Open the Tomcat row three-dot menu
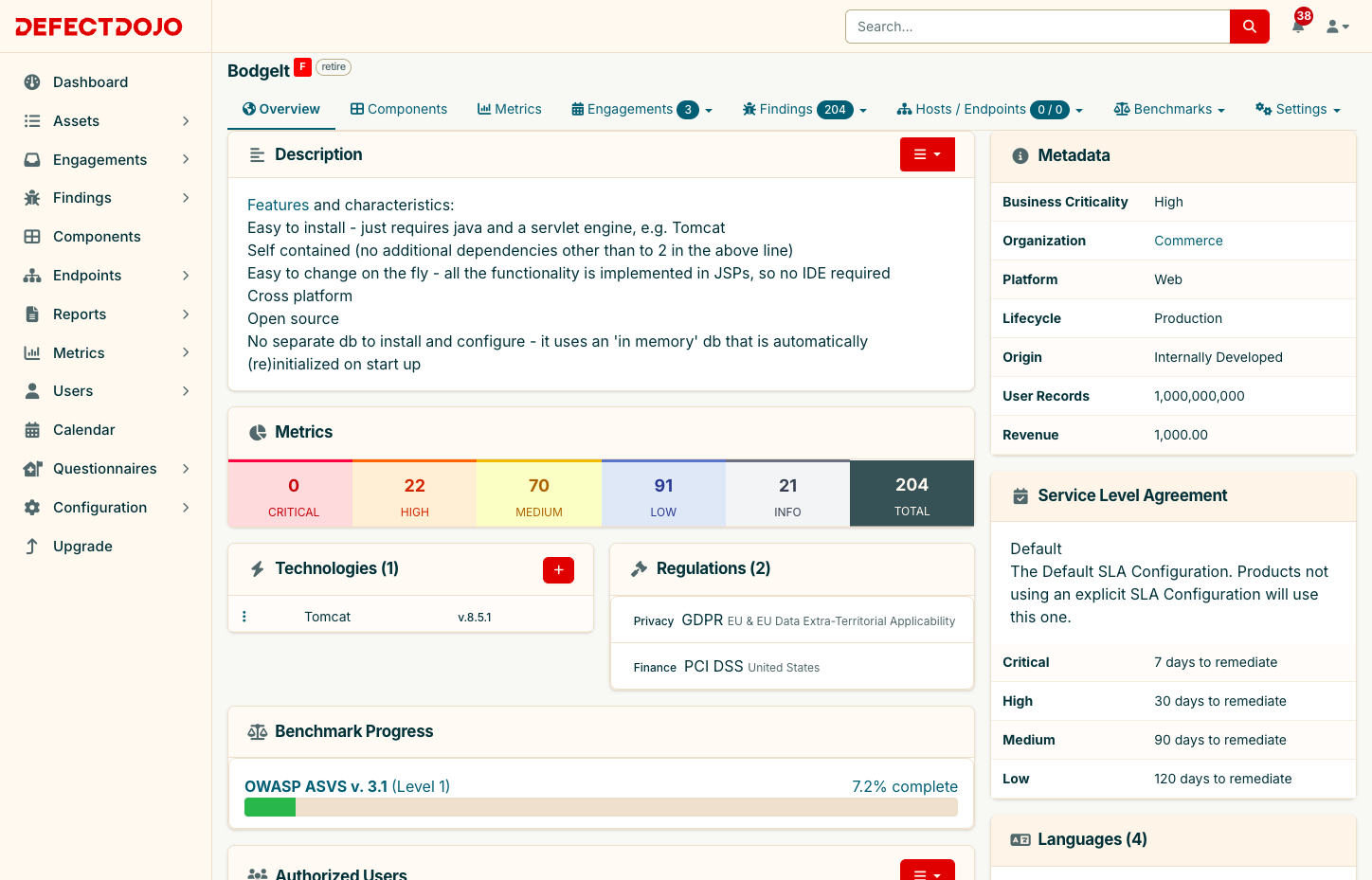Image resolution: width=1372 pixels, height=880 pixels. 244,617
